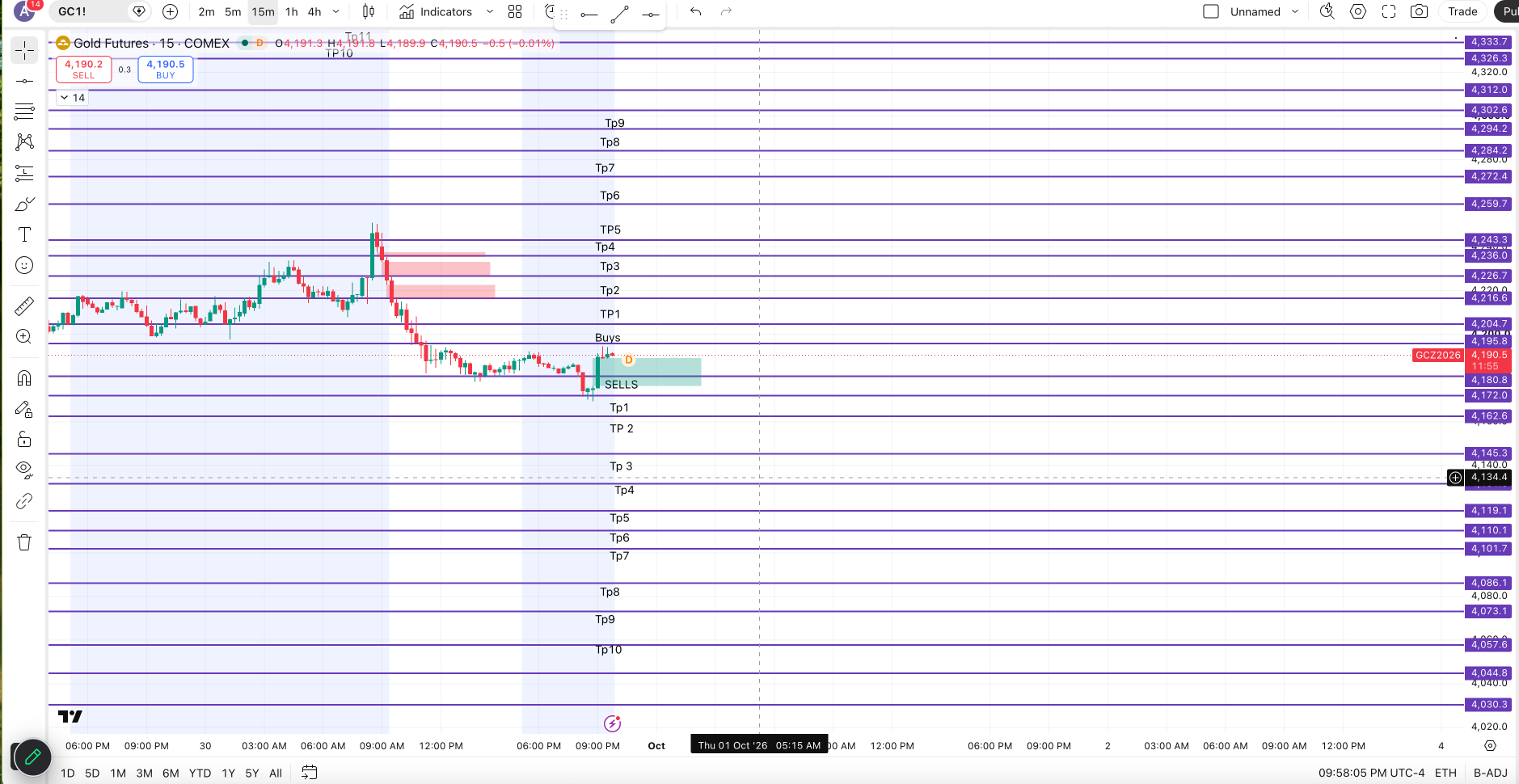The width and height of the screenshot is (1519, 784).
Task: Remove drawings with the trash icon
Action: pos(25,542)
